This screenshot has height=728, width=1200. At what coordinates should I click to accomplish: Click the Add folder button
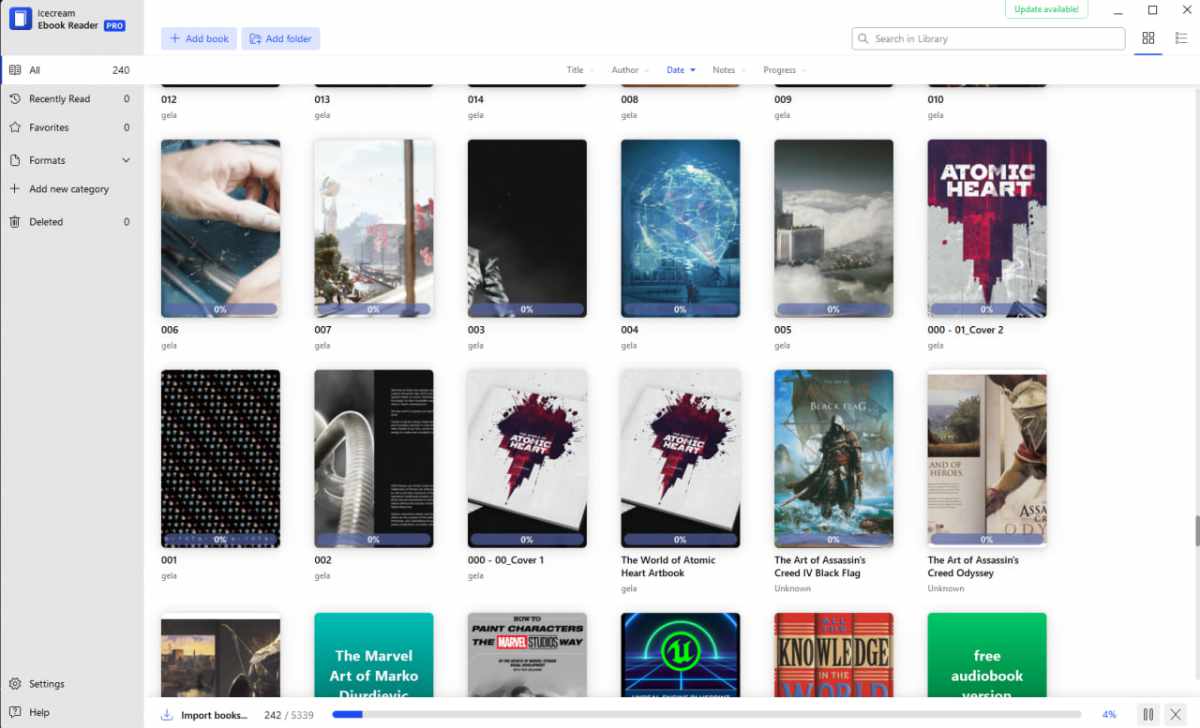pos(280,39)
